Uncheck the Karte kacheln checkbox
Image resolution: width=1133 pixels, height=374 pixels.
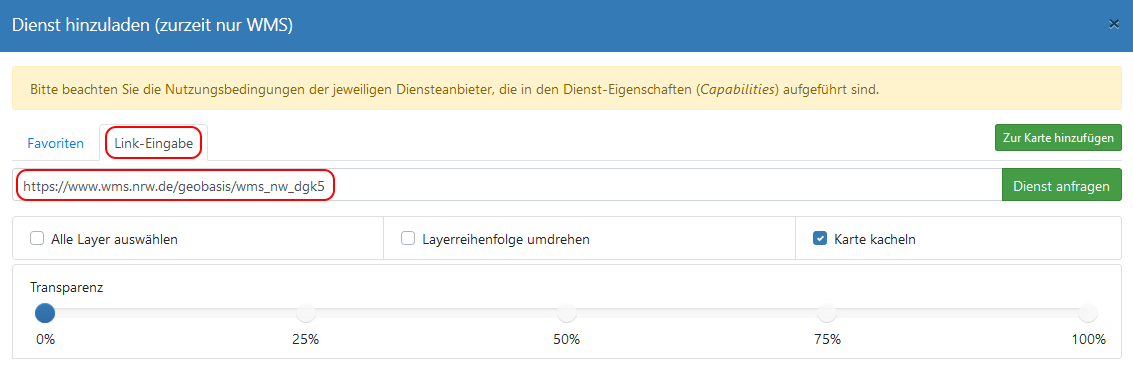pos(819,238)
